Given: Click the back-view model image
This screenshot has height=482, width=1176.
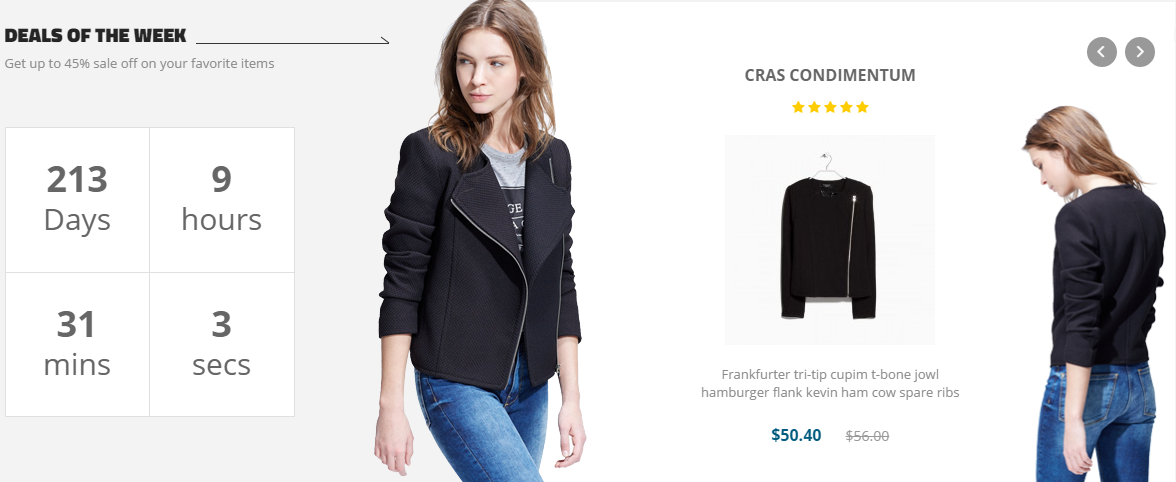Looking at the screenshot, I should tap(1095, 294).
